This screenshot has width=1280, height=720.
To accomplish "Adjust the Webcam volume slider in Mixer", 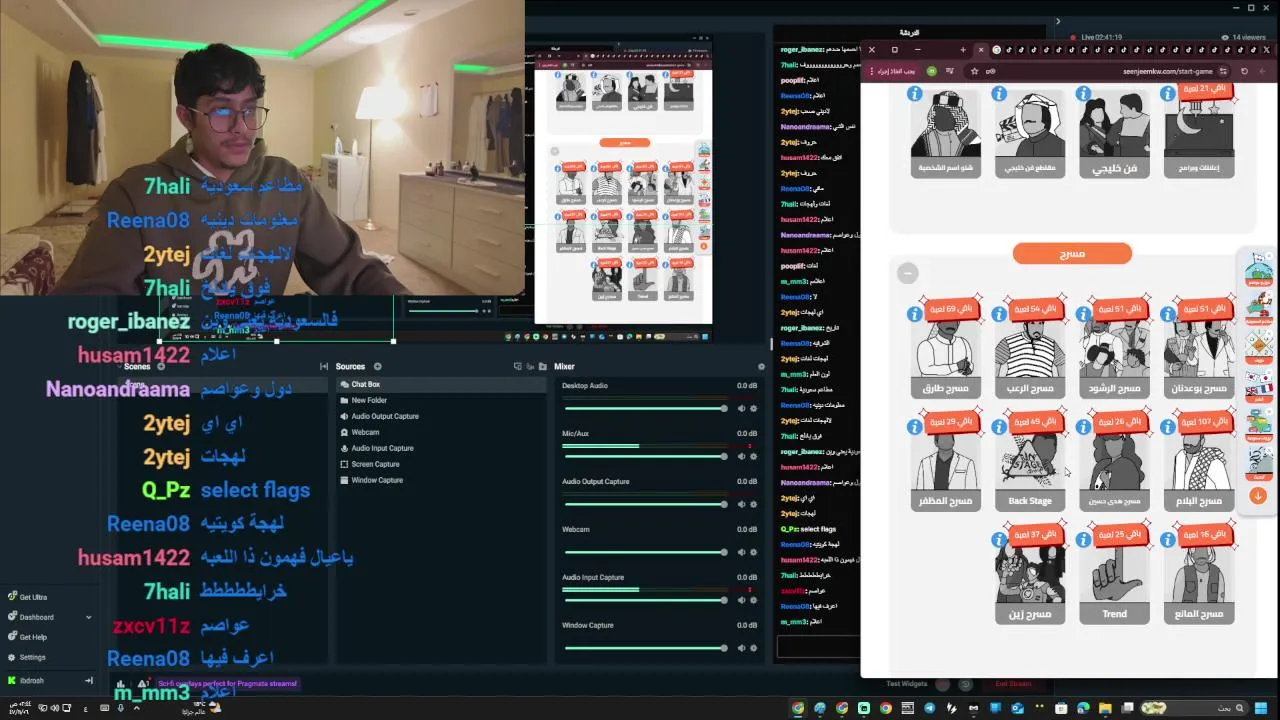I will [645, 552].
